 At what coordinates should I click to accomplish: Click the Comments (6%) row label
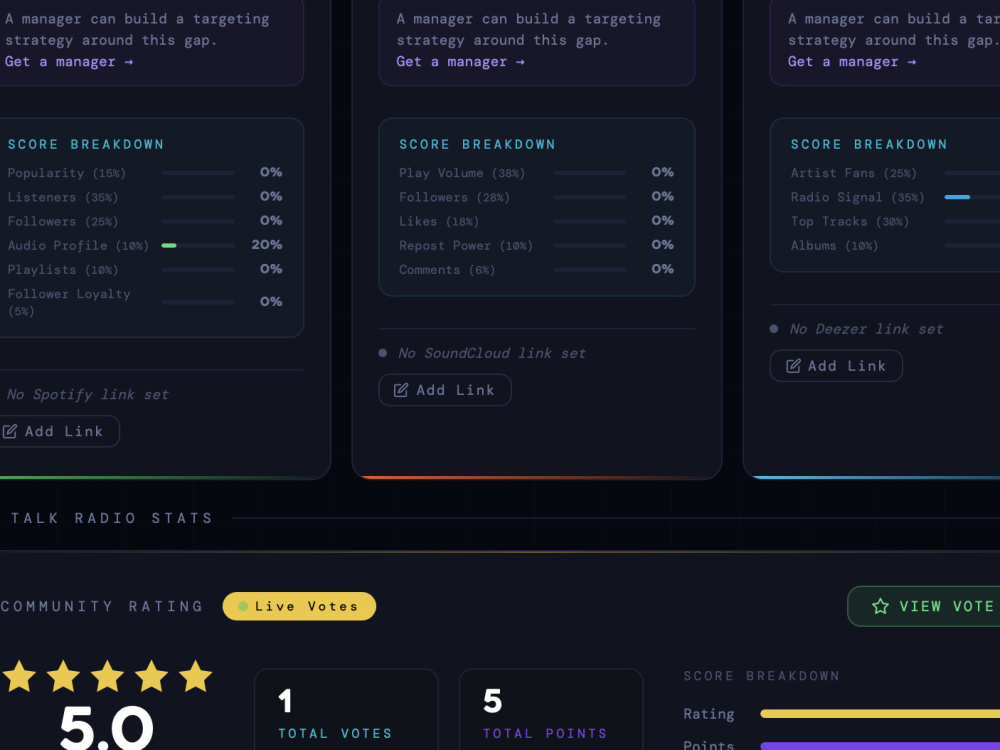(x=447, y=270)
